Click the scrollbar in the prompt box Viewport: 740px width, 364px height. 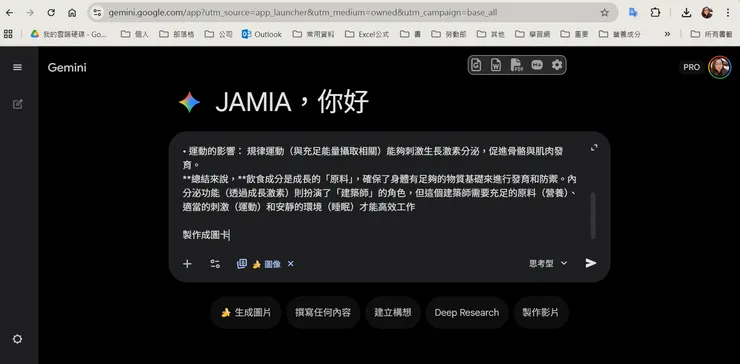[x=593, y=215]
